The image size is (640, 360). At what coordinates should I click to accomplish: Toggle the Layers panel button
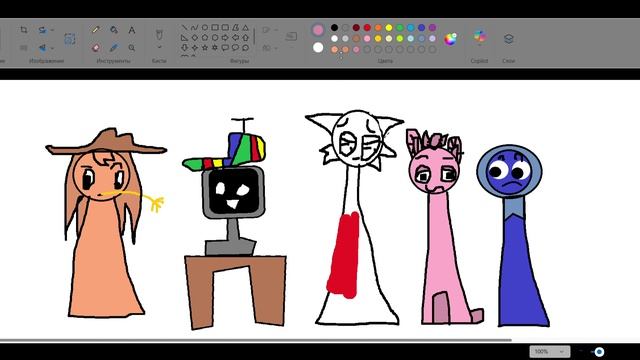click(x=509, y=39)
